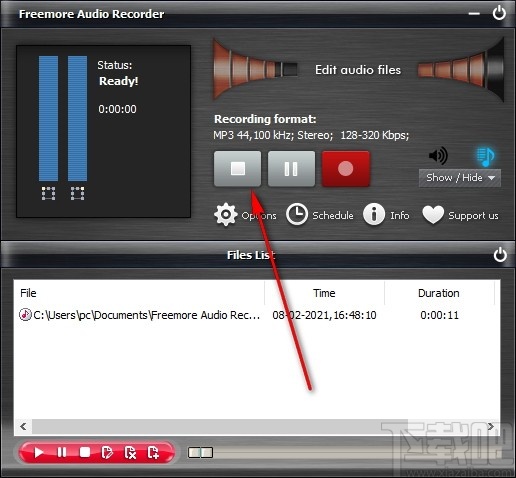This screenshot has height=478, width=516.
Task: Click the File column header
Action: (x=139, y=293)
